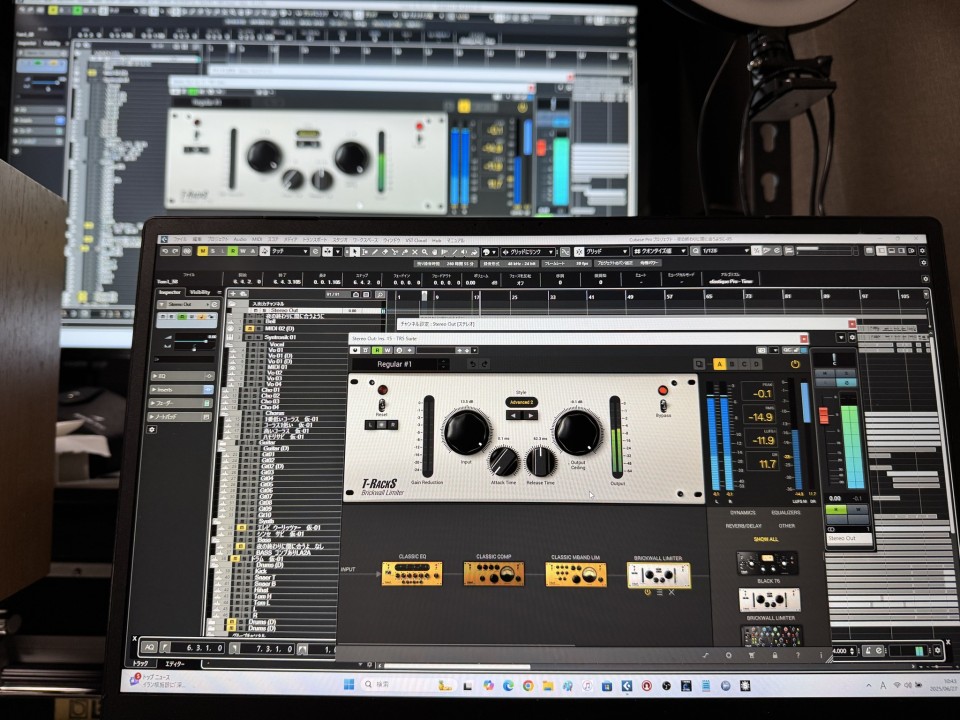The image size is (960, 720).
Task: Pick the Mute X tool
Action: point(414,252)
